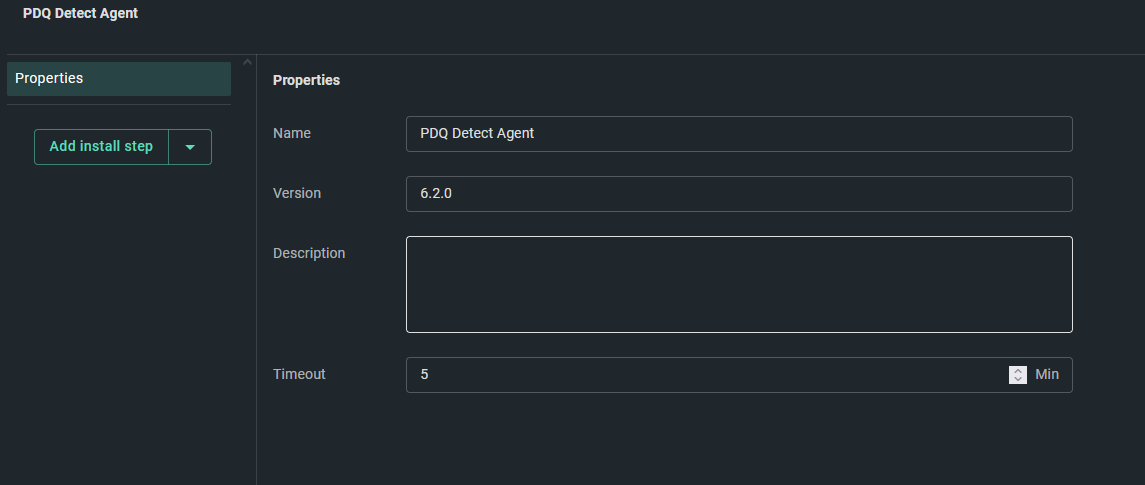Image resolution: width=1145 pixels, height=485 pixels.
Task: Decrease Timeout with the down stepper arrow
Action: (1018, 379)
